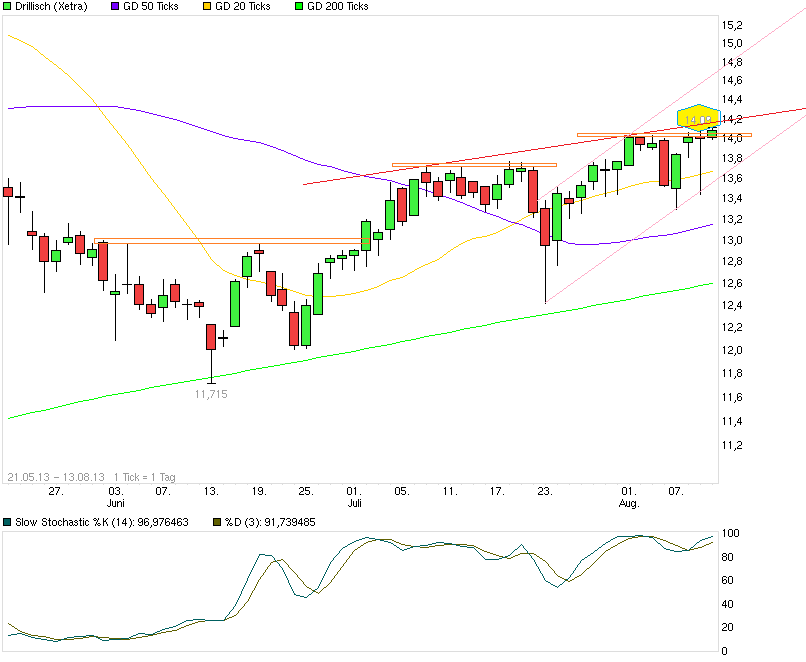
Task: Click the teal Slow Stochastic %K swatch
Action: (x=9, y=522)
